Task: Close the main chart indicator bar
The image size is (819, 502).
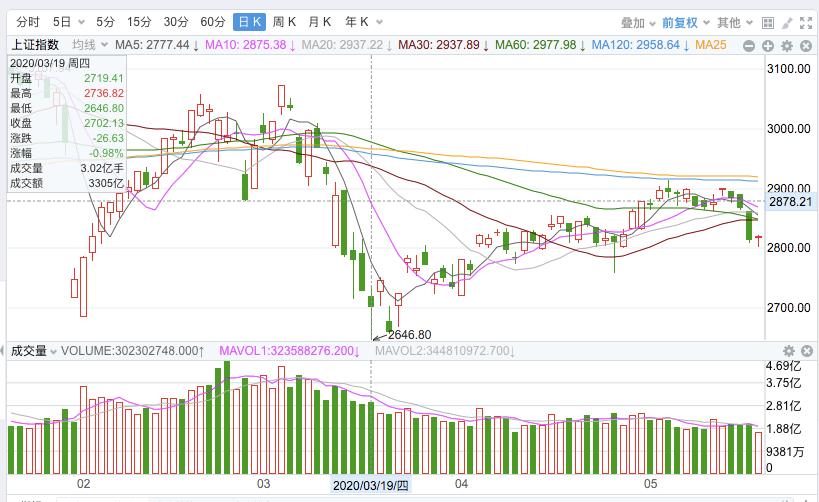Action: (x=805, y=45)
